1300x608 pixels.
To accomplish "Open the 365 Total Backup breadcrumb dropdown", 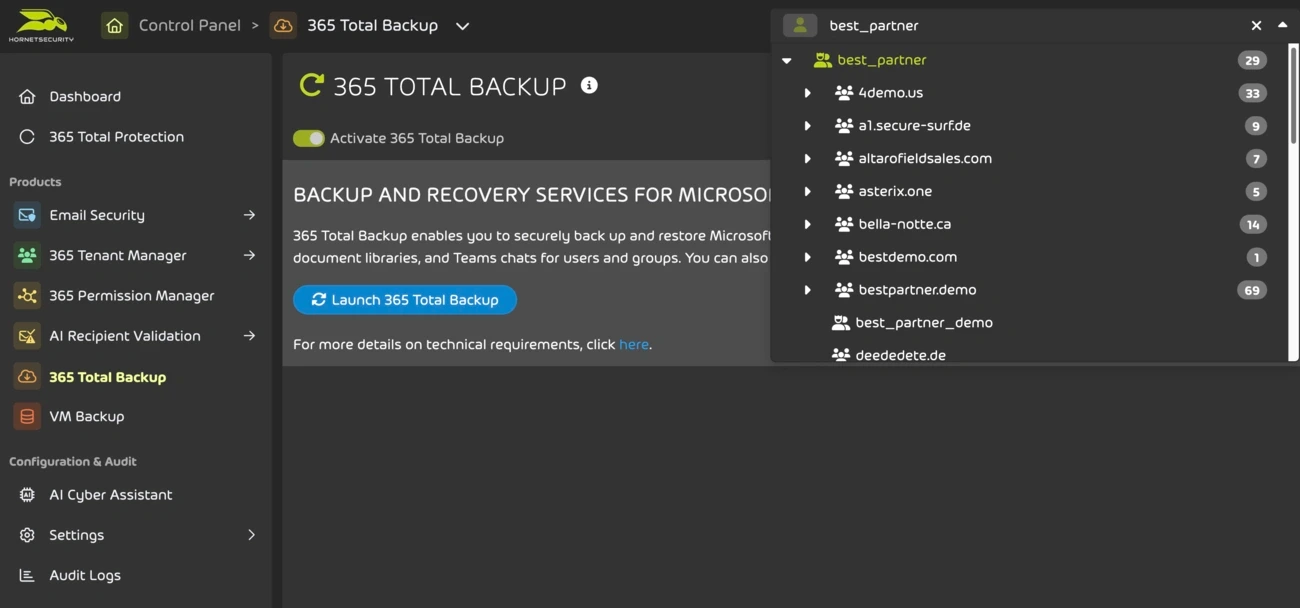I will 461,25.
